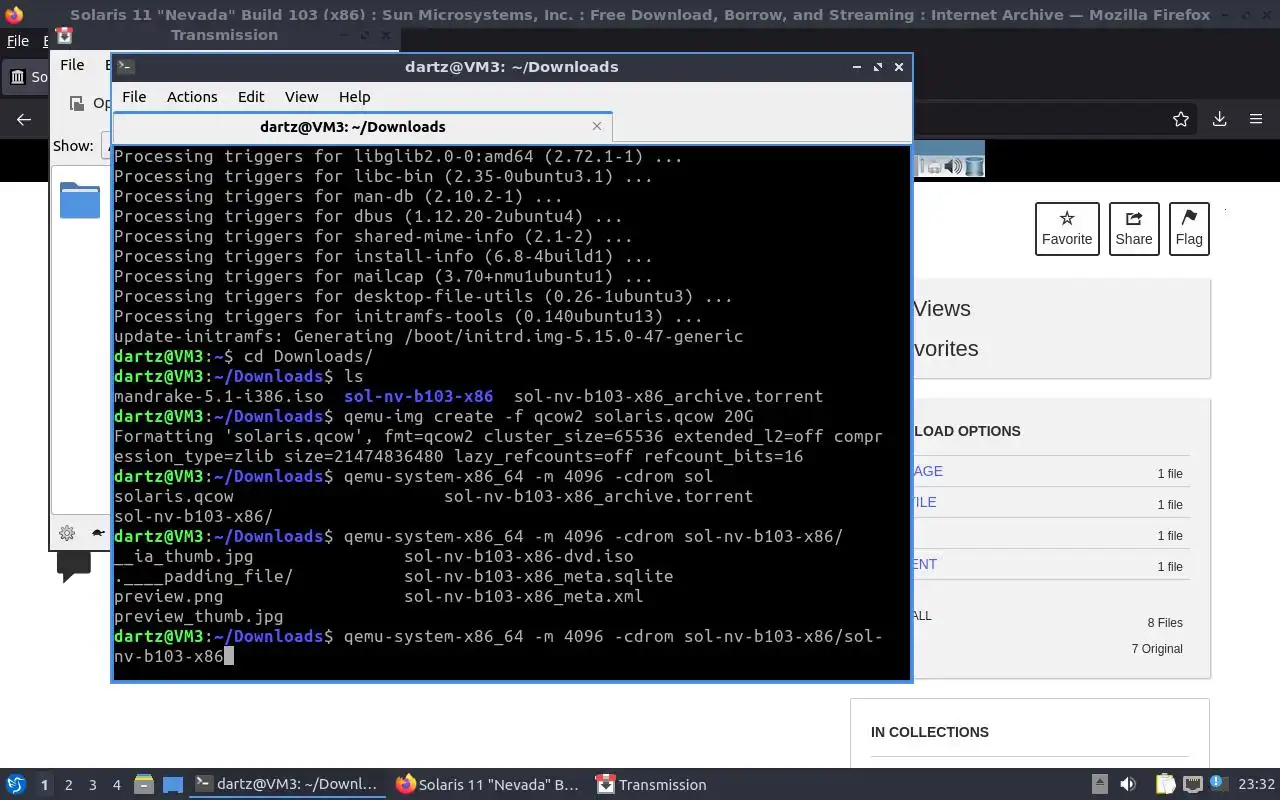Click the Share button on archive page

[1134, 229]
